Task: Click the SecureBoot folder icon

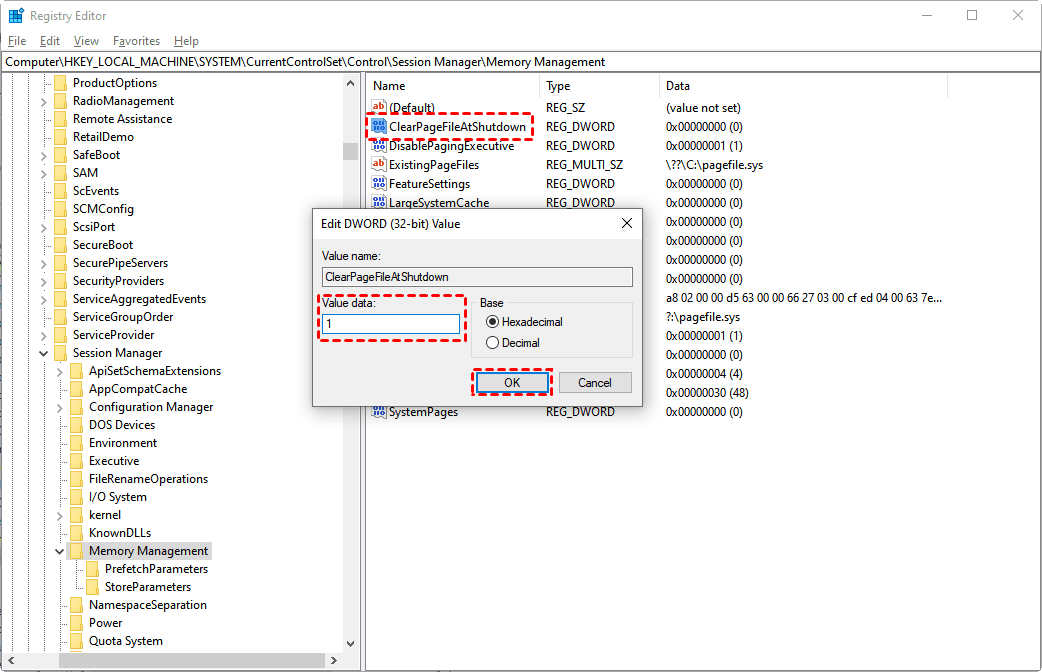Action: (60, 245)
